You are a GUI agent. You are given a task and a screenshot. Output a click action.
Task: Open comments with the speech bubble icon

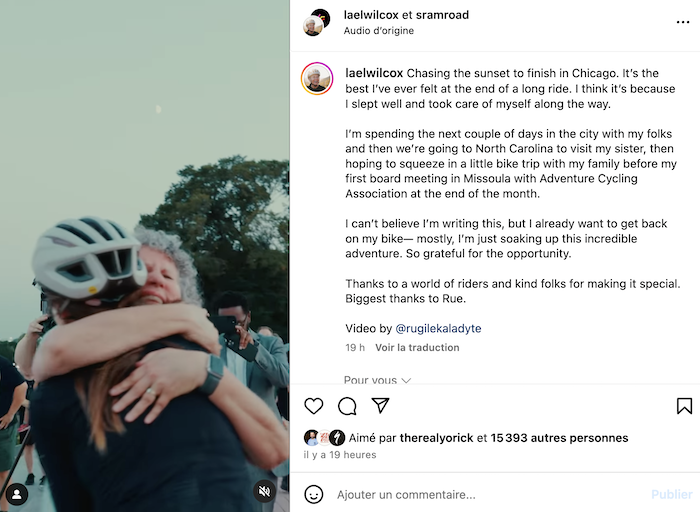click(x=347, y=406)
